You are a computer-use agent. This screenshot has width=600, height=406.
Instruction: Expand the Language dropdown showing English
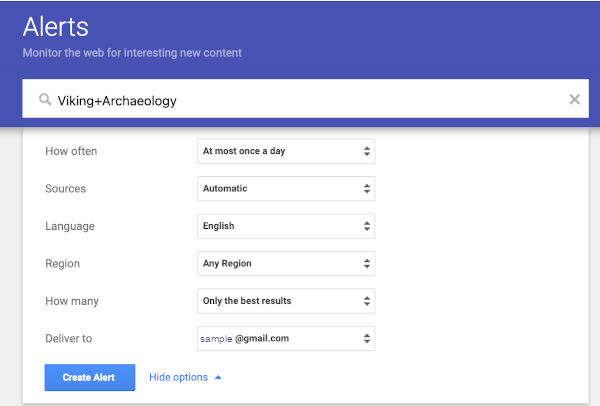[x=286, y=226]
